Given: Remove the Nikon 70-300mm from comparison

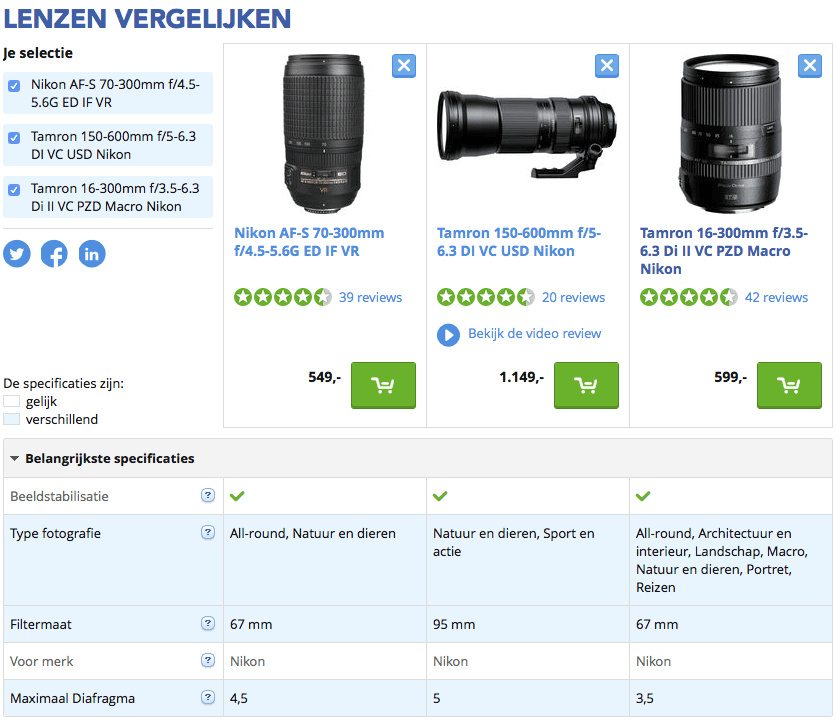Looking at the screenshot, I should (404, 65).
